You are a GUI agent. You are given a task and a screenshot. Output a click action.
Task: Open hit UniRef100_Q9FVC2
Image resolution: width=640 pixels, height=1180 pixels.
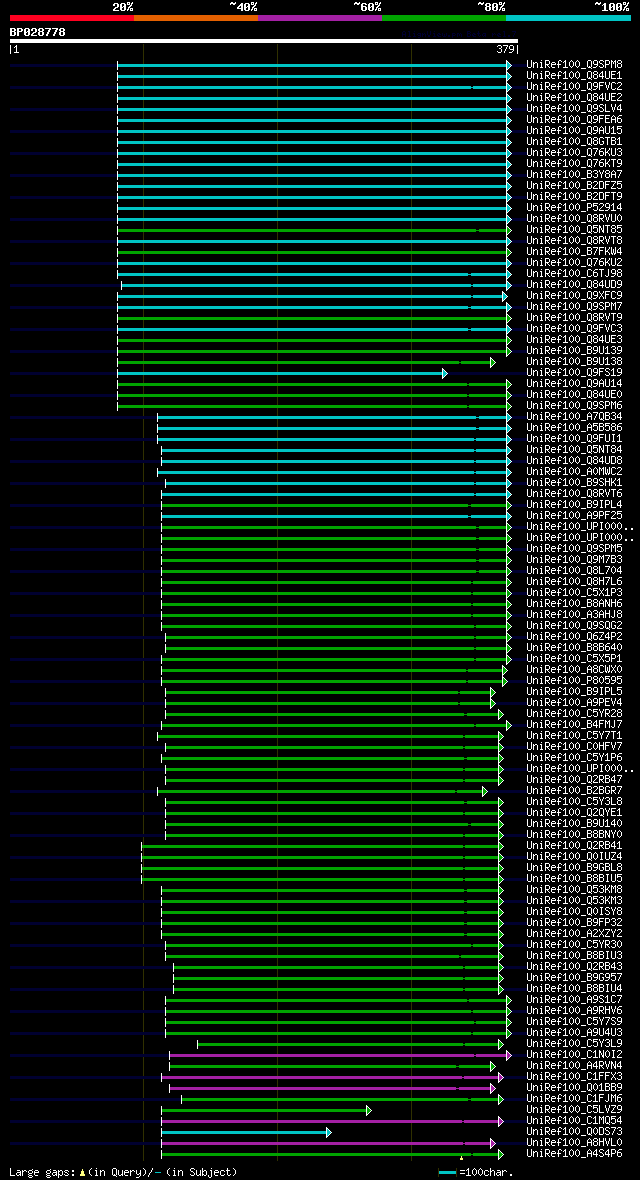pyautogui.click(x=574, y=87)
